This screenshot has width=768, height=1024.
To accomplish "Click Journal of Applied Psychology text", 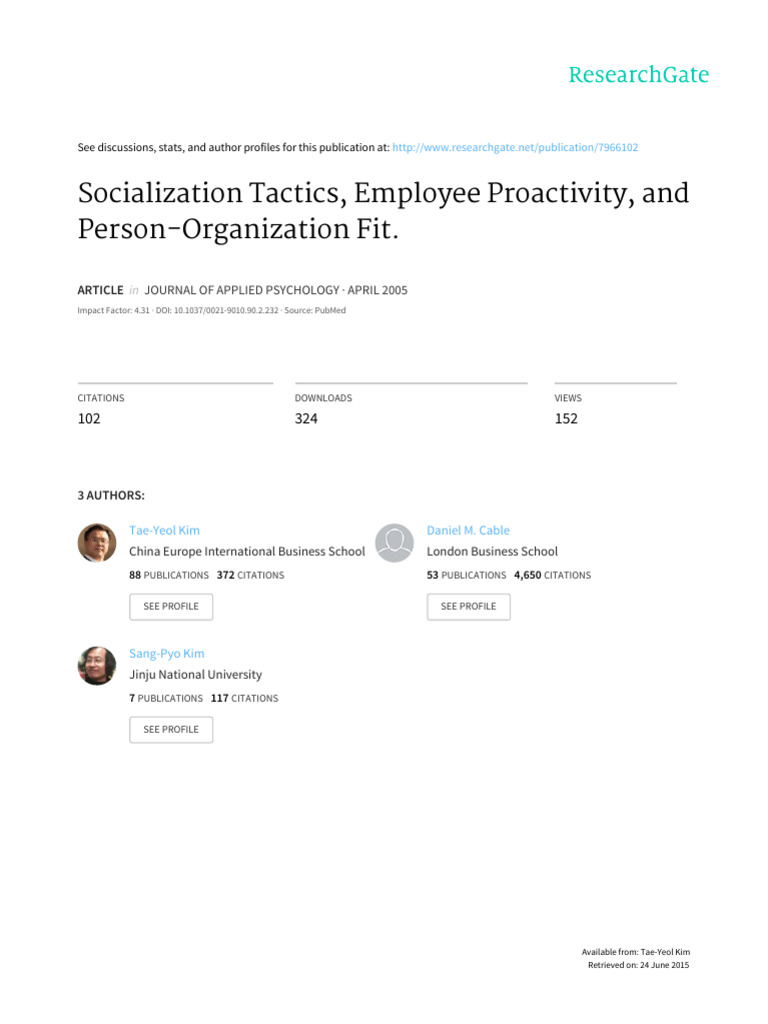I will point(242,290).
